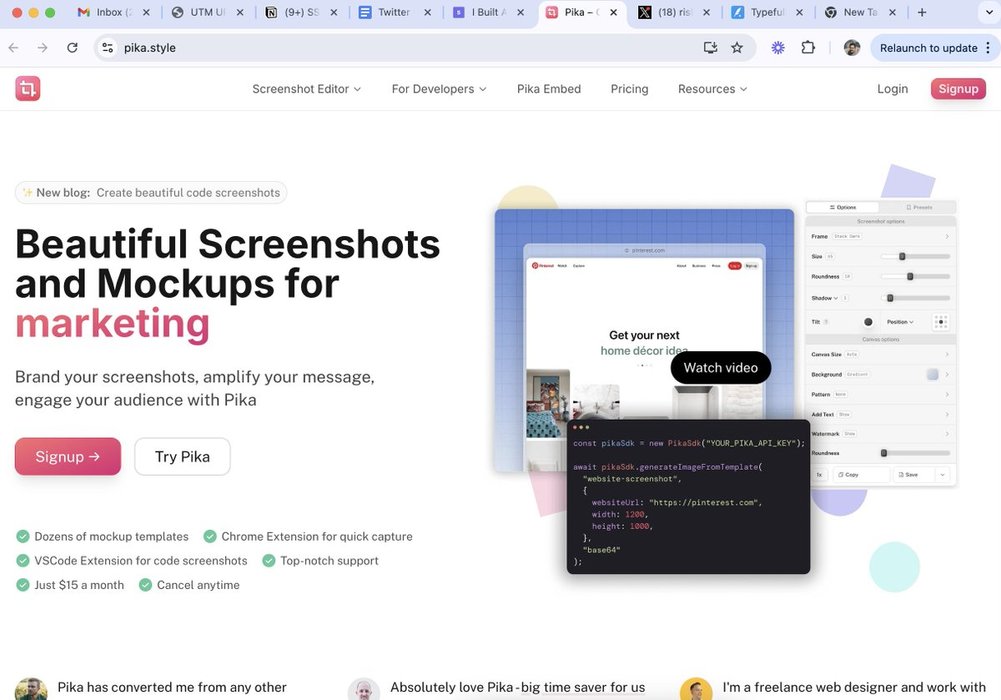Expand the For Developers dropdown
The width and height of the screenshot is (1001, 700).
pos(438,89)
